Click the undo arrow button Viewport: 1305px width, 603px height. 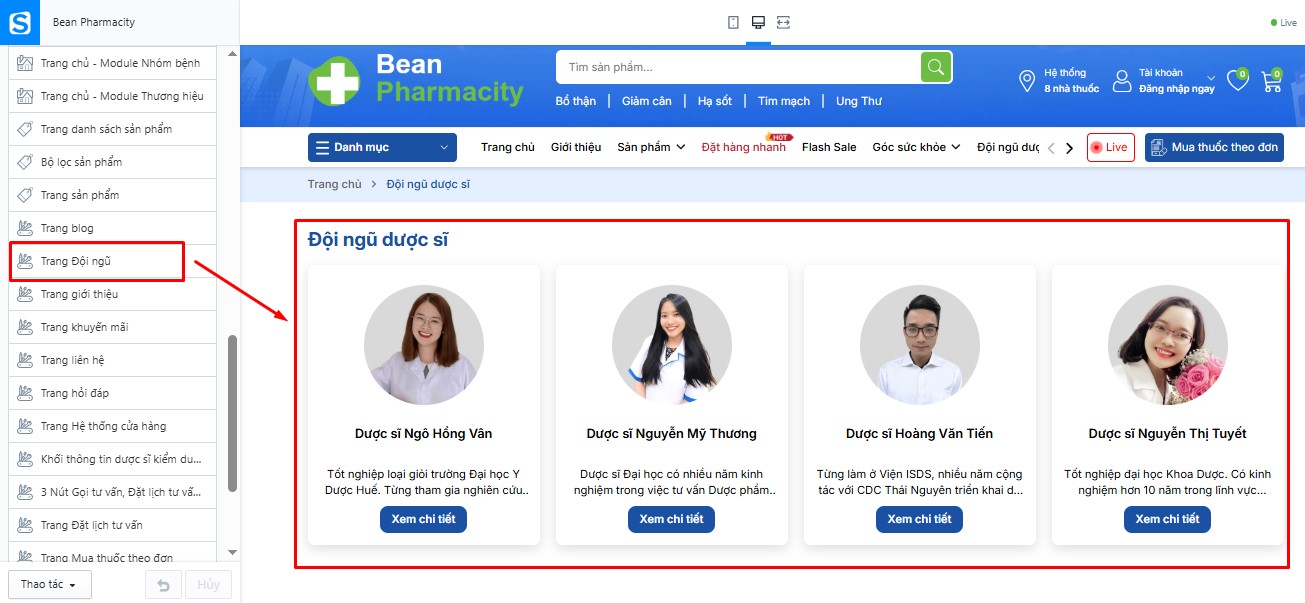click(164, 584)
